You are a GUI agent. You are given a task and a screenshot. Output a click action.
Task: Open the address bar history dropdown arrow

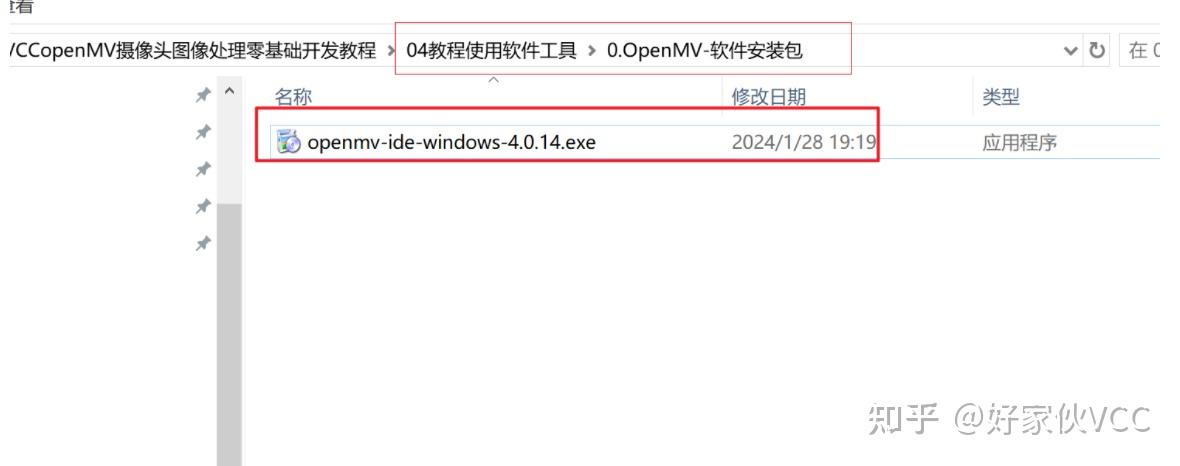[x=1070, y=50]
